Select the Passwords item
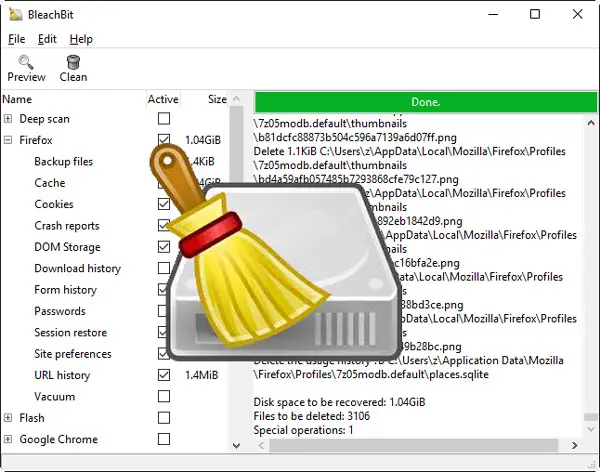The height and width of the screenshot is (472, 600). pos(60,311)
